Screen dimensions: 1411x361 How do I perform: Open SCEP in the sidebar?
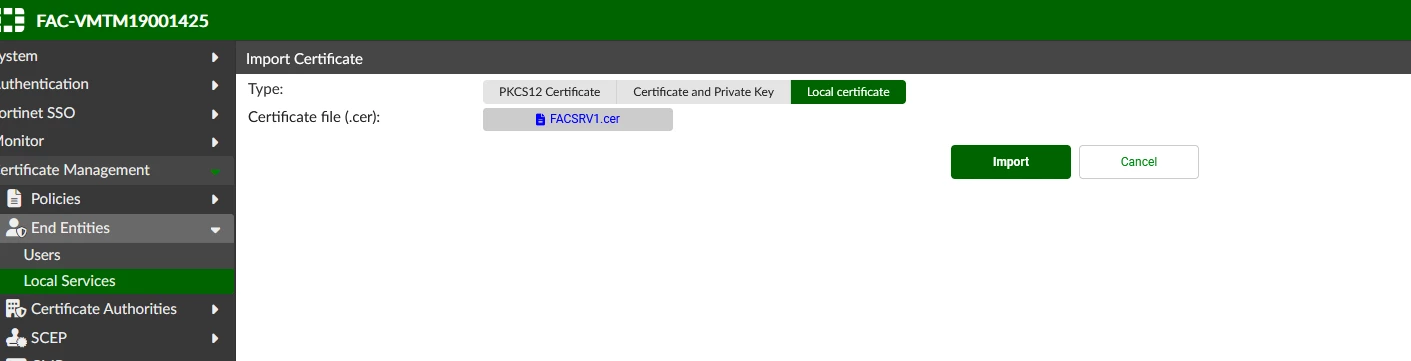point(117,338)
